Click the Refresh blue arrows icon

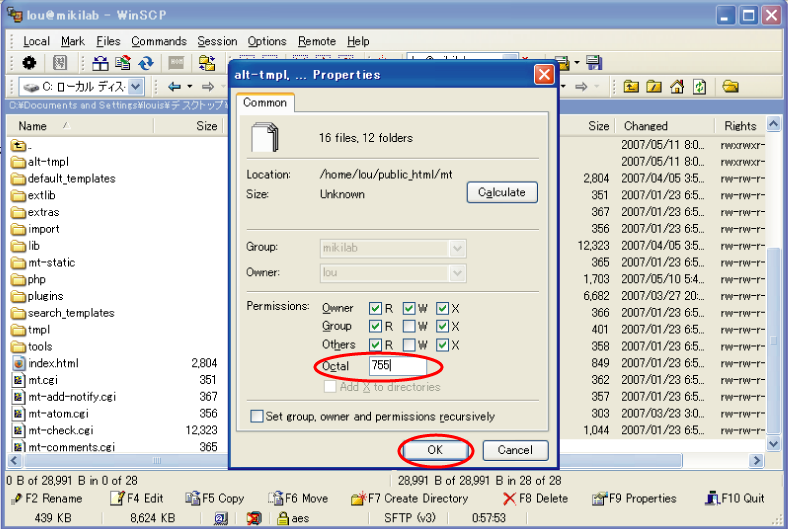point(146,63)
